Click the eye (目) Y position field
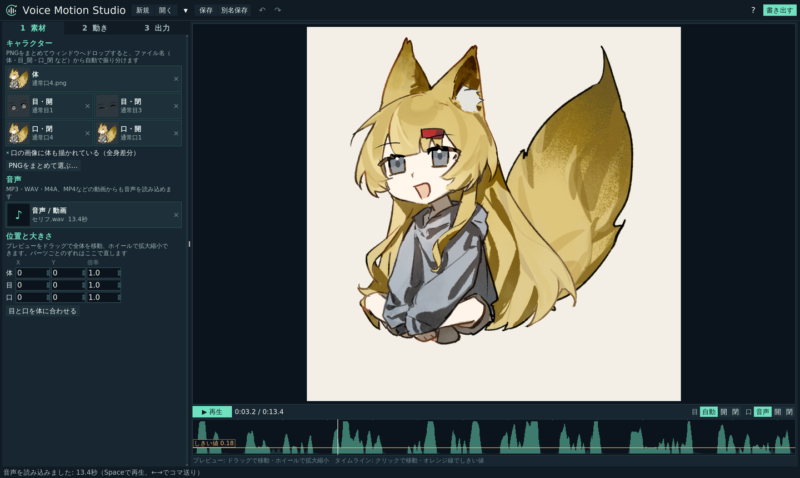Image resolution: width=800 pixels, height=478 pixels. coord(68,285)
